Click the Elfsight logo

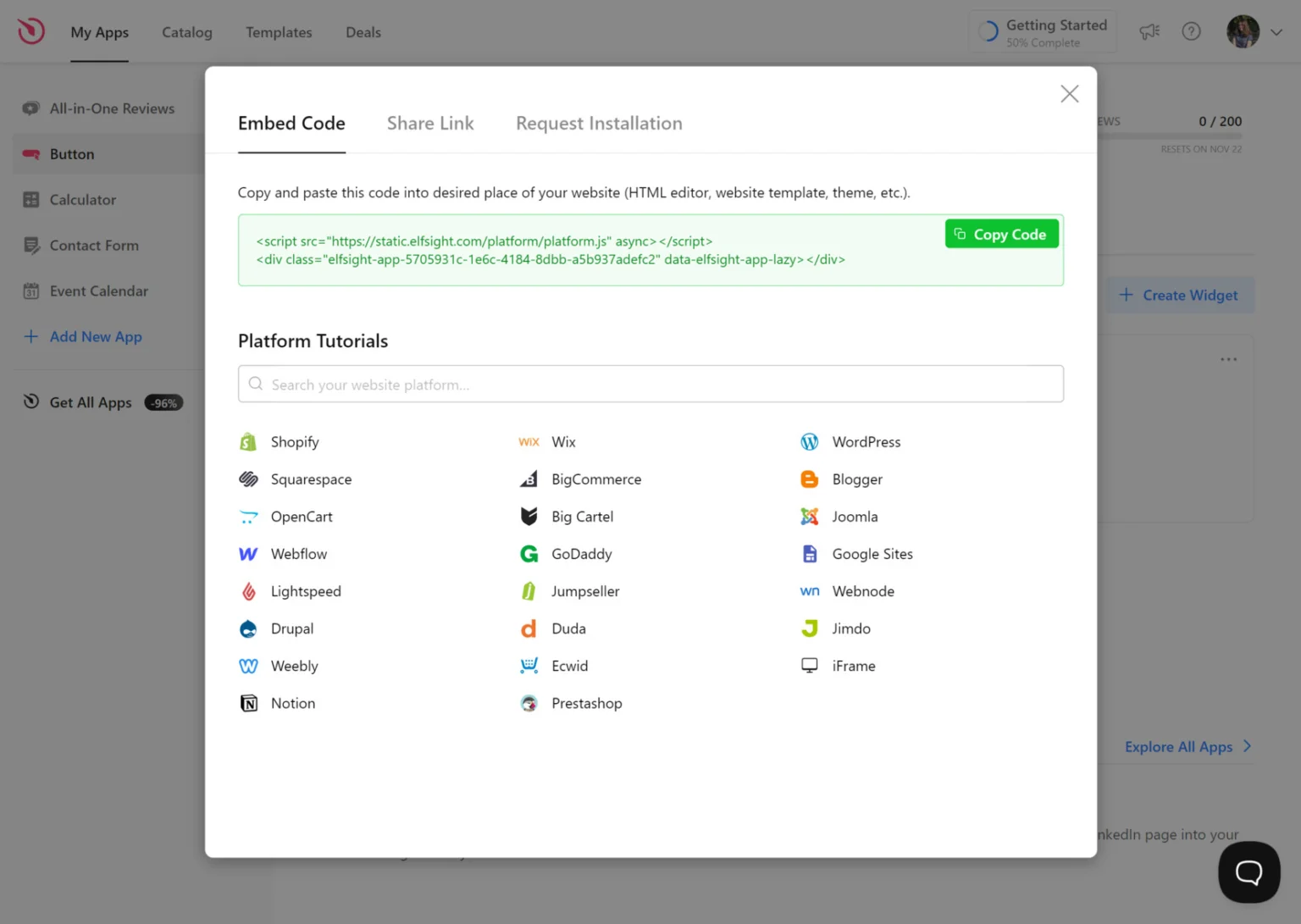tap(30, 31)
